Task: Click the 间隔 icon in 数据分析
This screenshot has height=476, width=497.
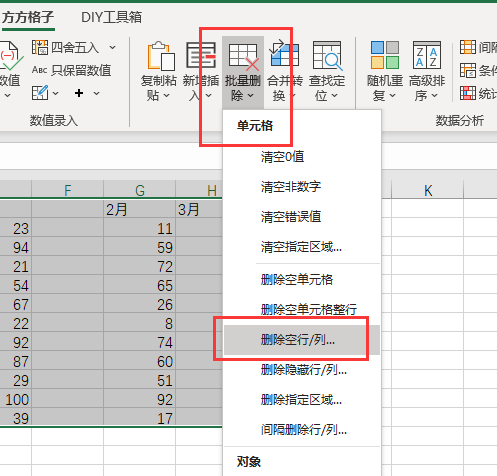Action: [x=468, y=47]
